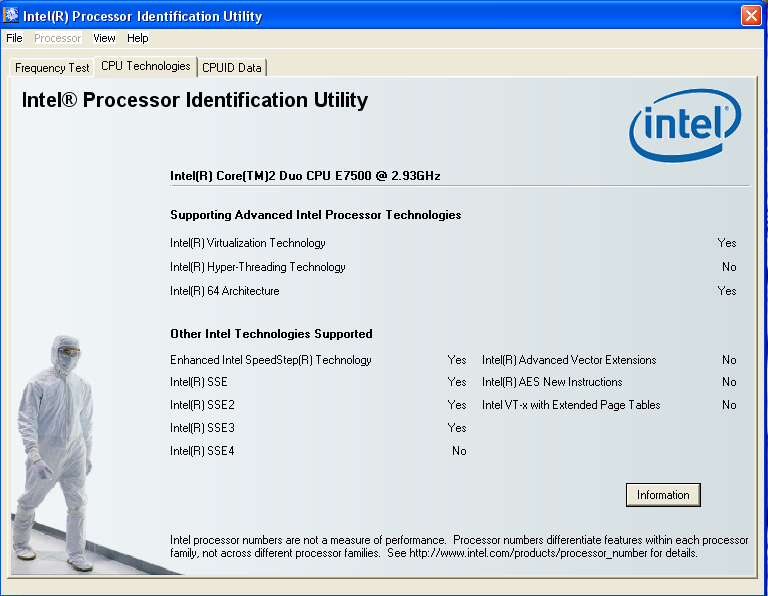Click the Information button
This screenshot has width=768, height=596.
pyautogui.click(x=663, y=495)
